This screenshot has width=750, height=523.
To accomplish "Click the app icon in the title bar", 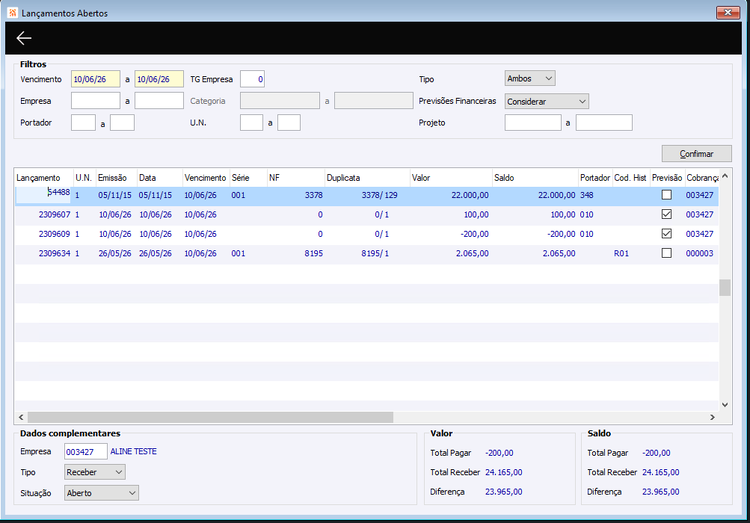I will (x=12, y=12).
